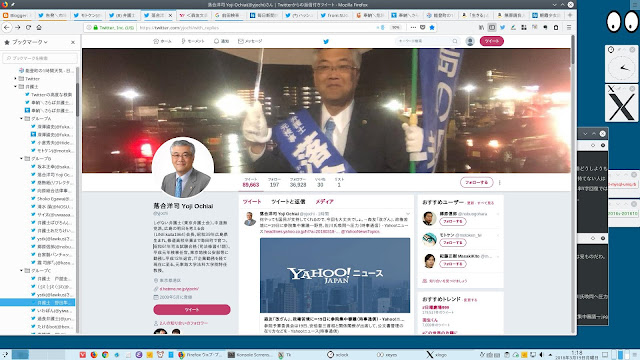Screen dimensions: 640x360
Task: Open a new tab with the plus button
Action: pos(570,15)
